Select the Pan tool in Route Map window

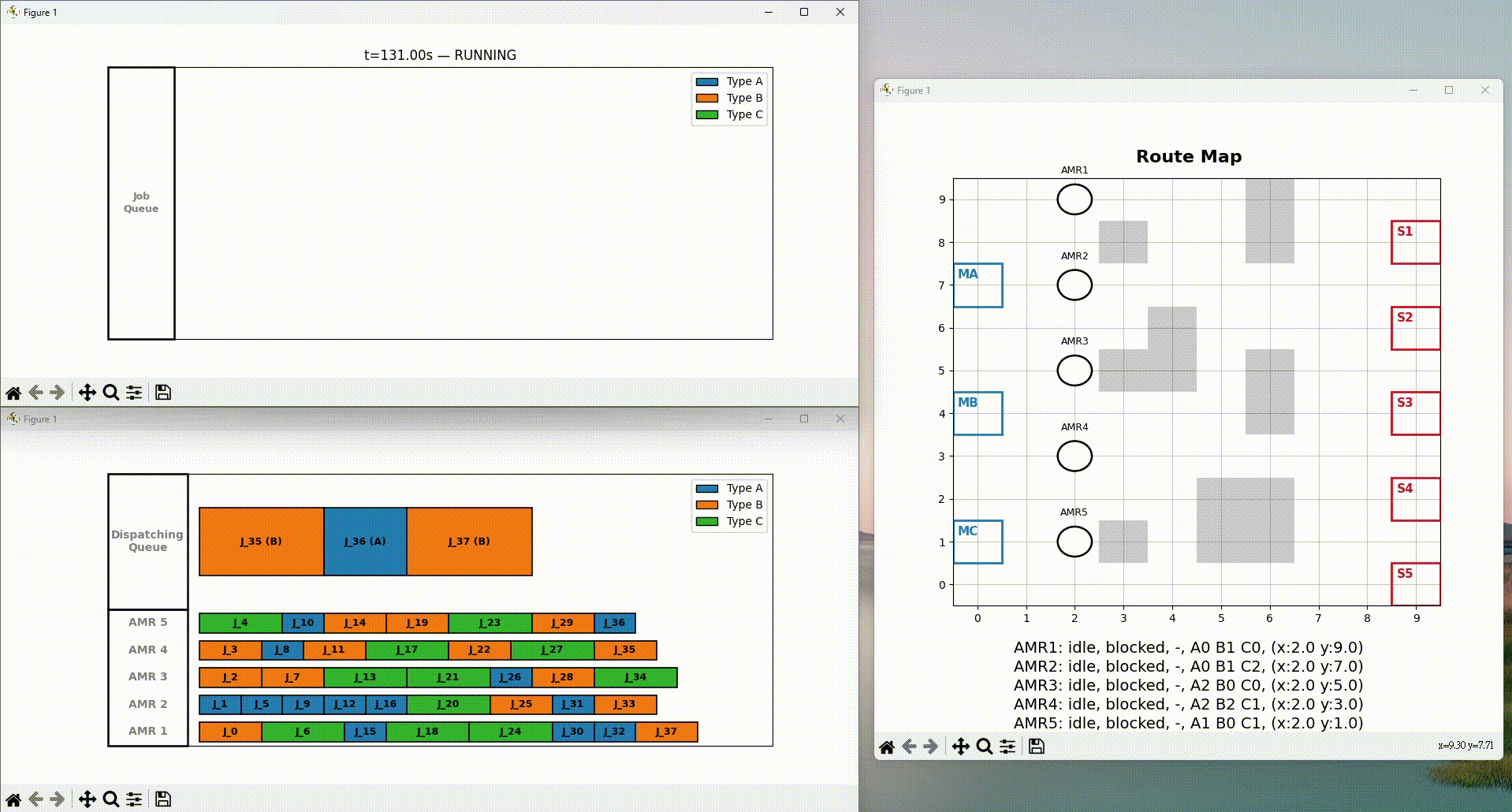click(960, 747)
